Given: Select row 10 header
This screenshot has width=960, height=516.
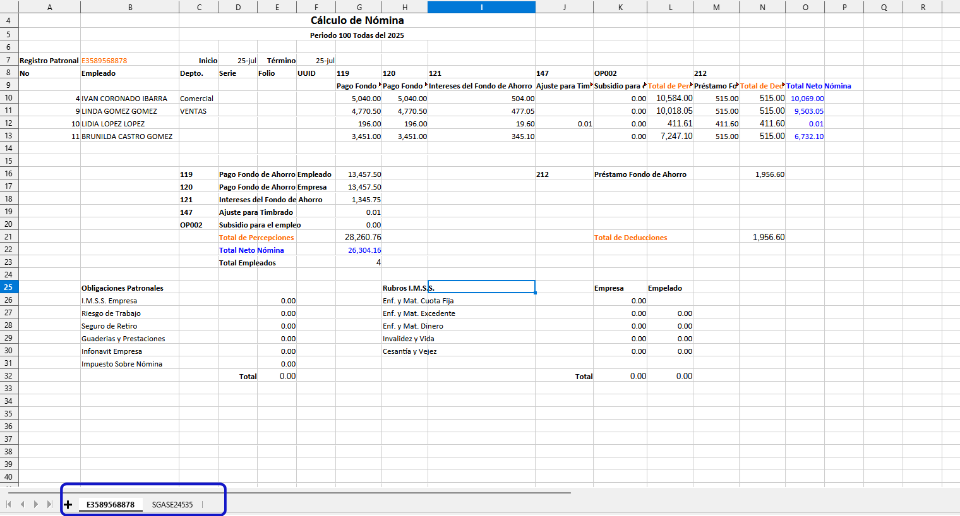Looking at the screenshot, I should (x=9, y=98).
